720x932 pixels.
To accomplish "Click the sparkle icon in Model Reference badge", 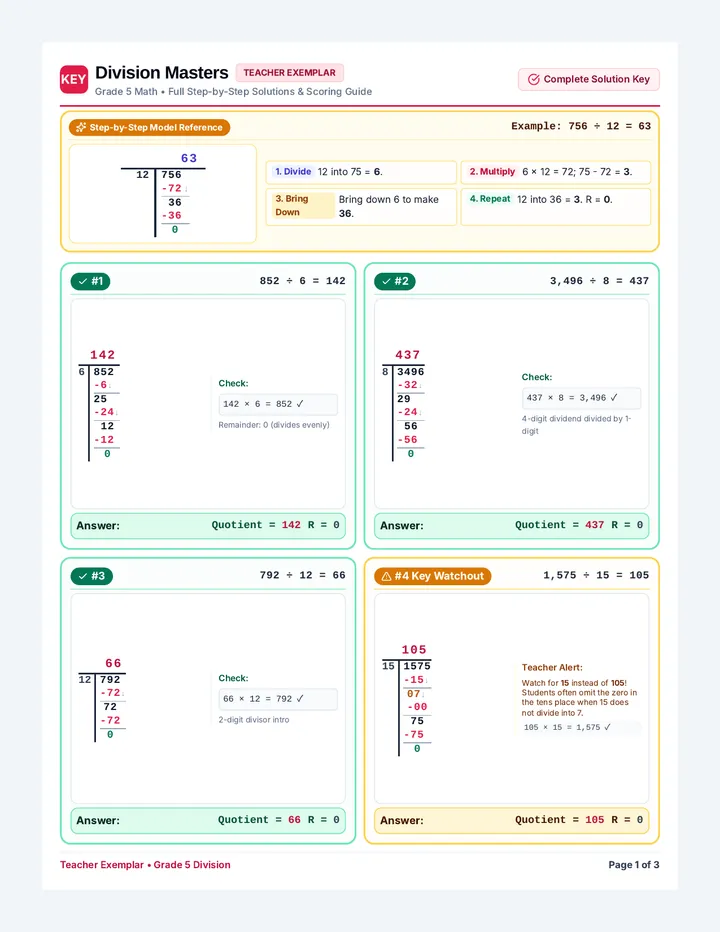I will [x=81, y=127].
